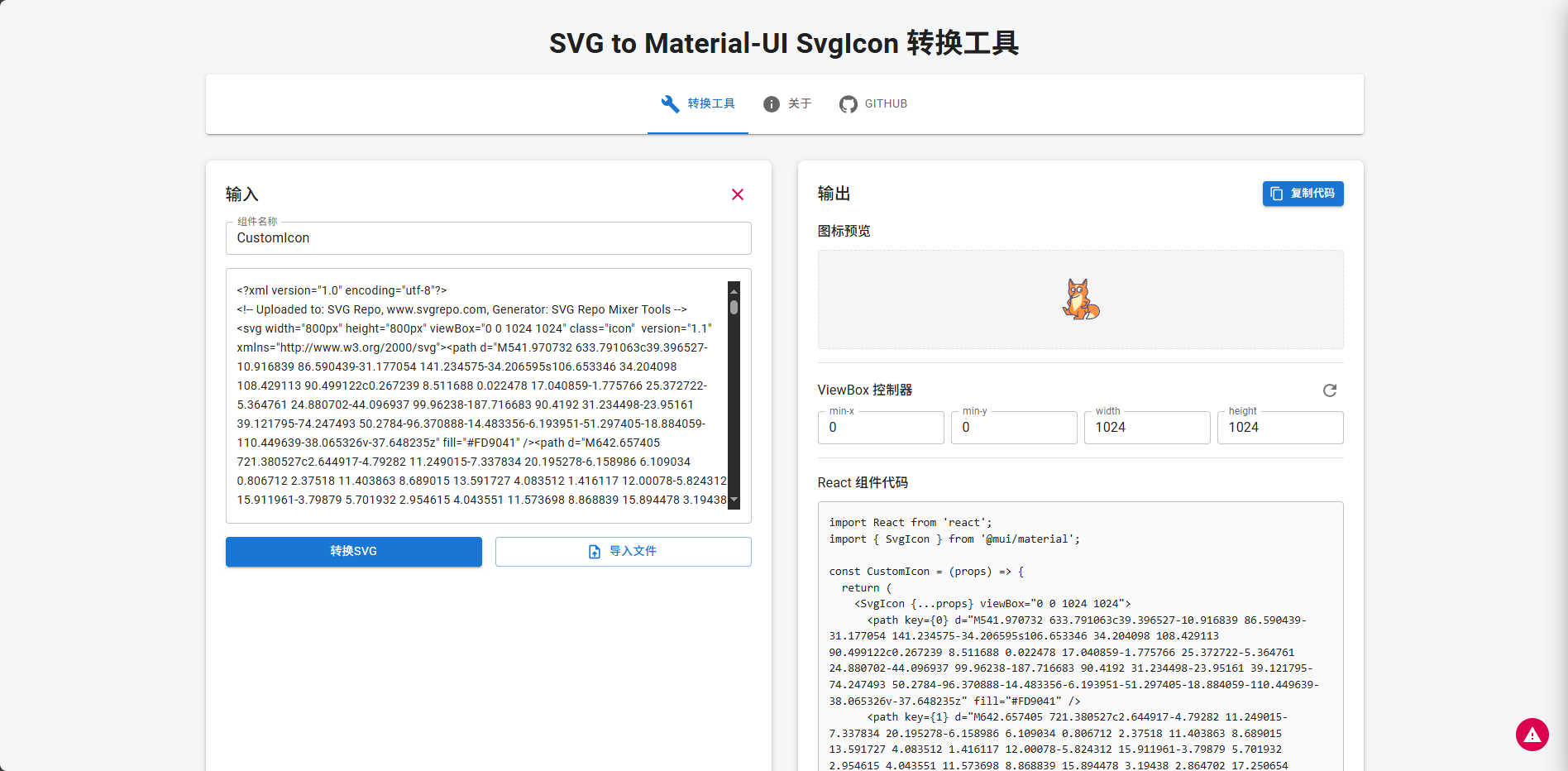Image resolution: width=1568 pixels, height=771 pixels.
Task: Switch to the GITHUB tab
Action: tap(873, 104)
